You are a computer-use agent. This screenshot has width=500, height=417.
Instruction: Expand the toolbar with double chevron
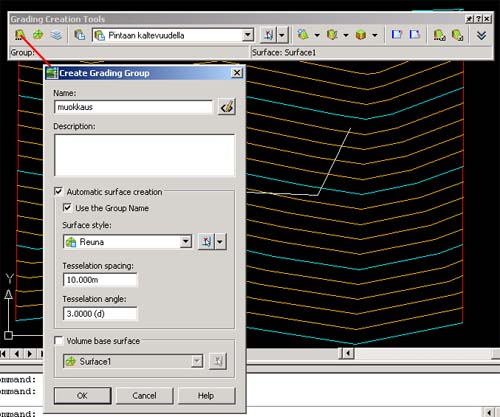(x=481, y=35)
